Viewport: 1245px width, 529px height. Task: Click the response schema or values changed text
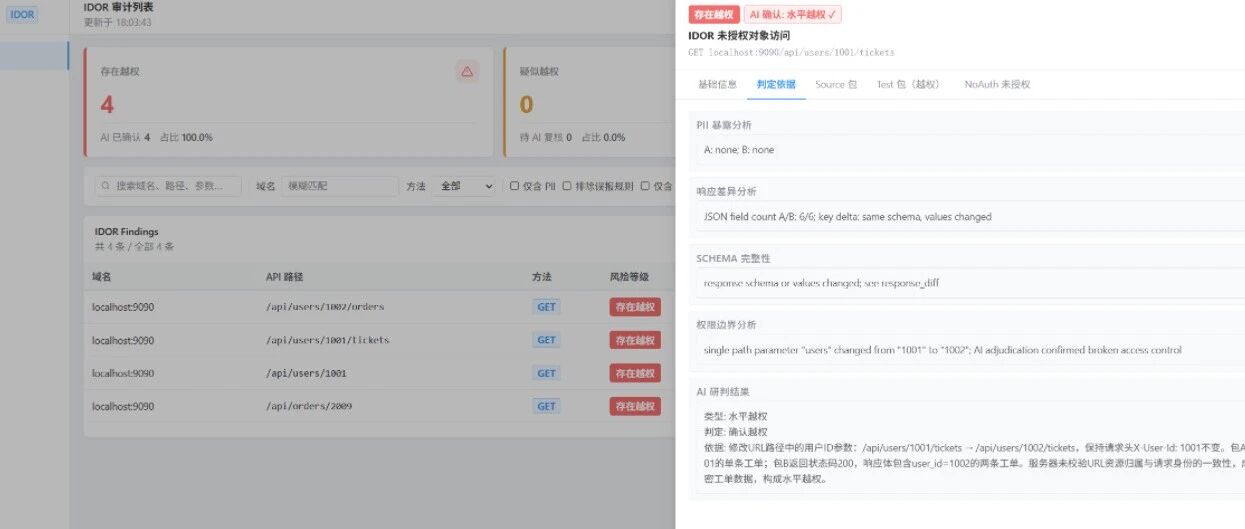[821, 283]
